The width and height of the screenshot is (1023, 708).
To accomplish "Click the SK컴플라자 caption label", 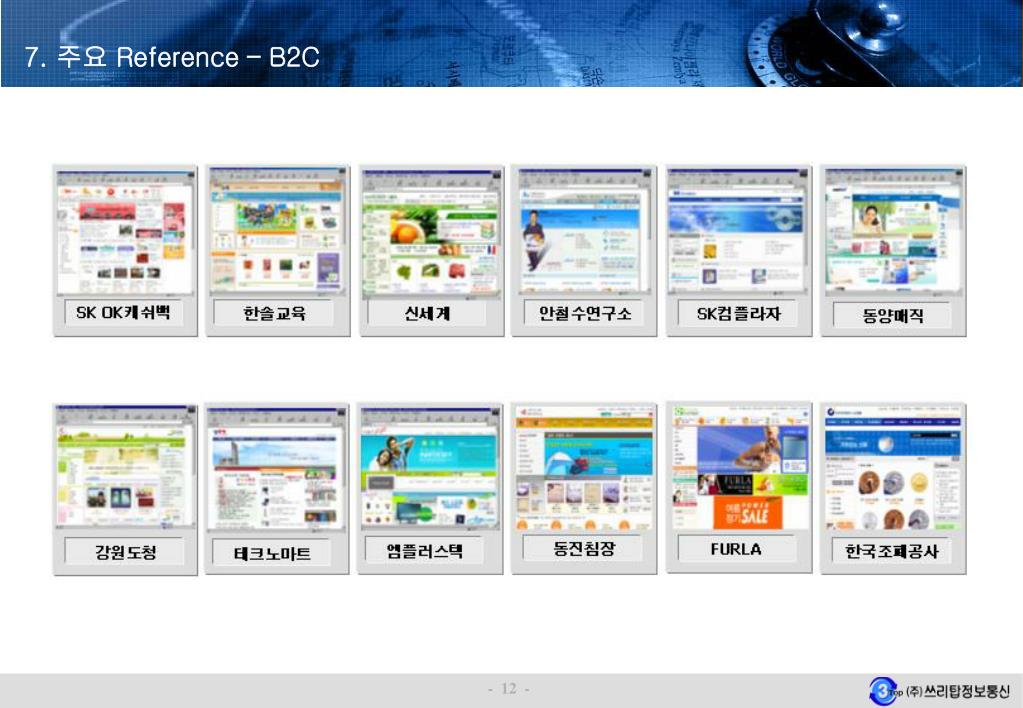I will 738,314.
